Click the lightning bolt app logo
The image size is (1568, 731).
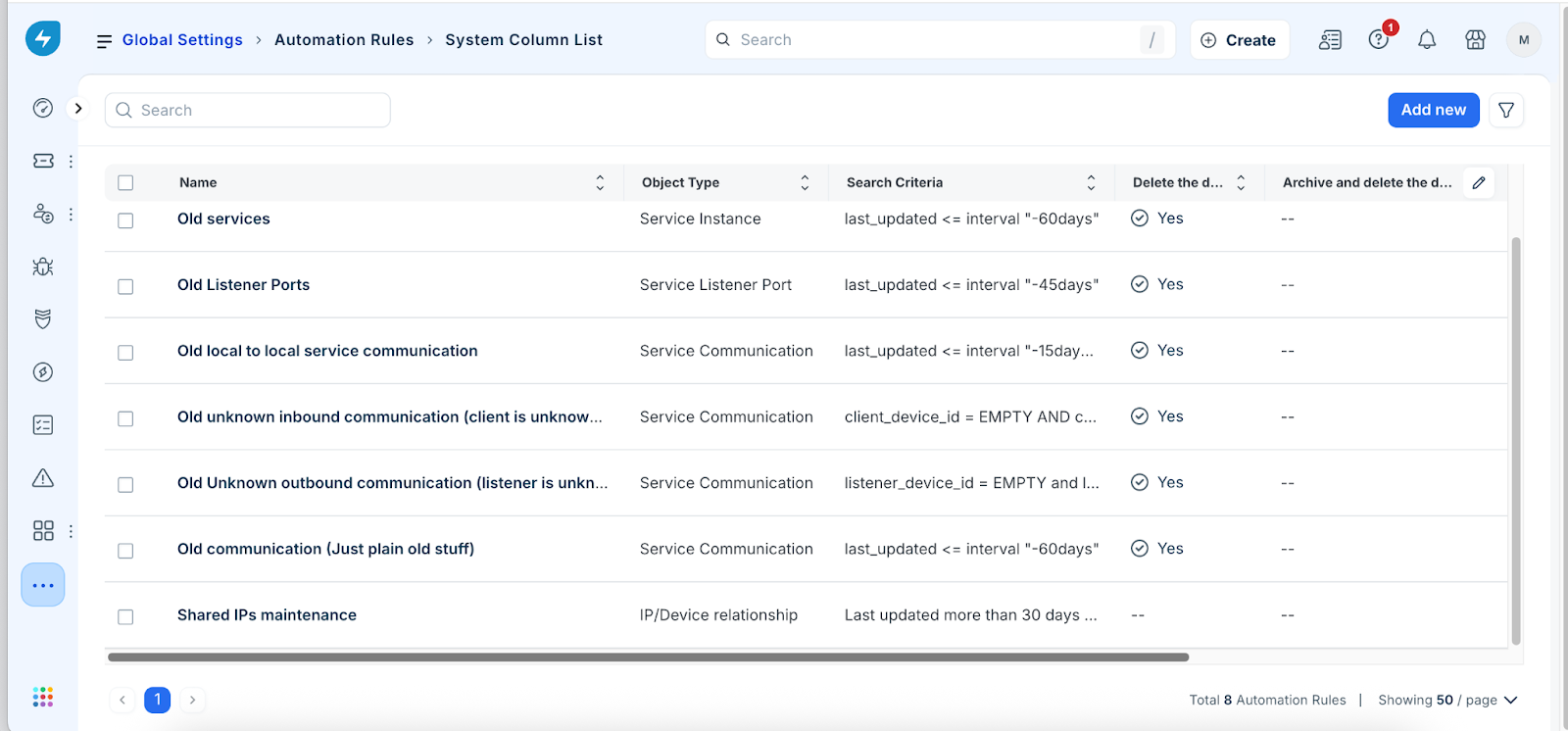tap(42, 38)
